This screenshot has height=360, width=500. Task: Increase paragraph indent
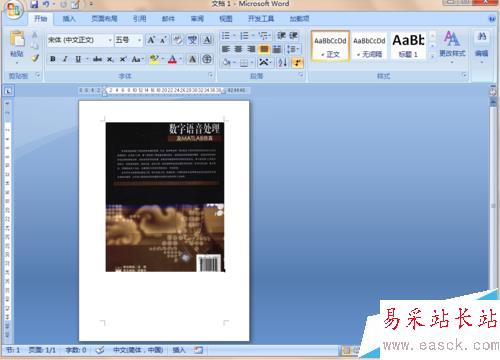coord(293,35)
